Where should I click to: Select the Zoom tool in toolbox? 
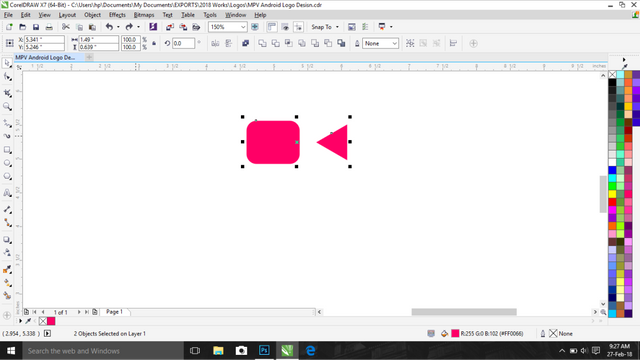[x=7, y=107]
